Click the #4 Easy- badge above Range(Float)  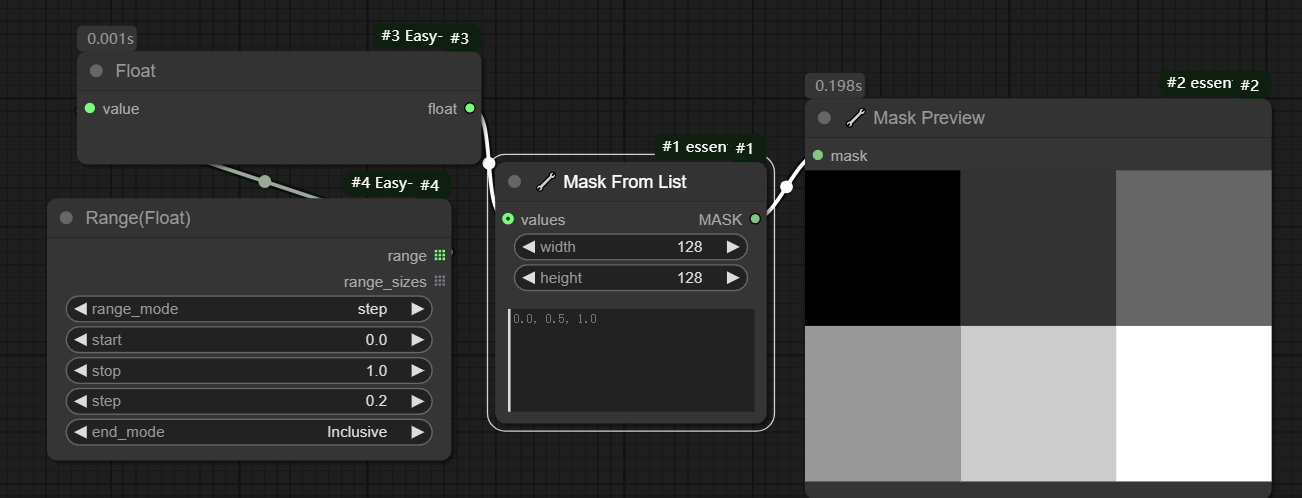coord(381,183)
